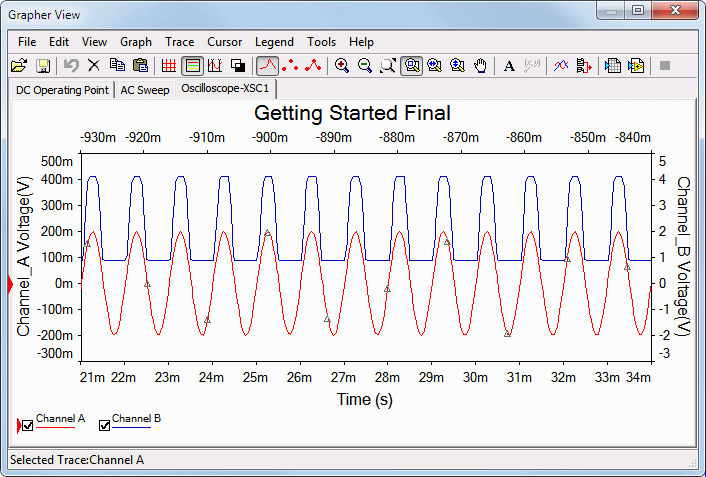The image size is (706, 477).
Task: Click the 500m label on left axis
Action: click(57, 161)
